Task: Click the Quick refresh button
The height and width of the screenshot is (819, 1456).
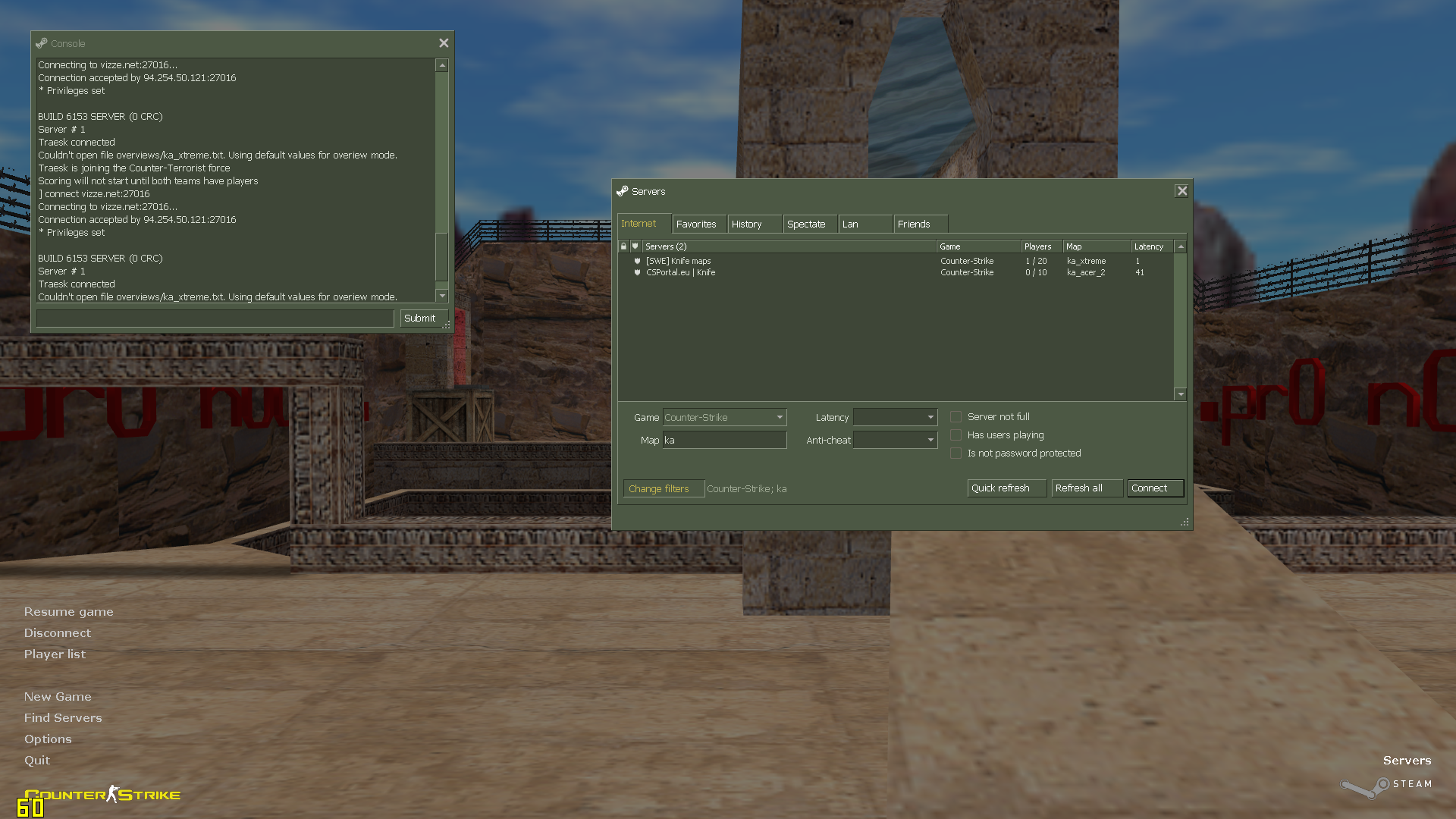Action: click(1007, 488)
